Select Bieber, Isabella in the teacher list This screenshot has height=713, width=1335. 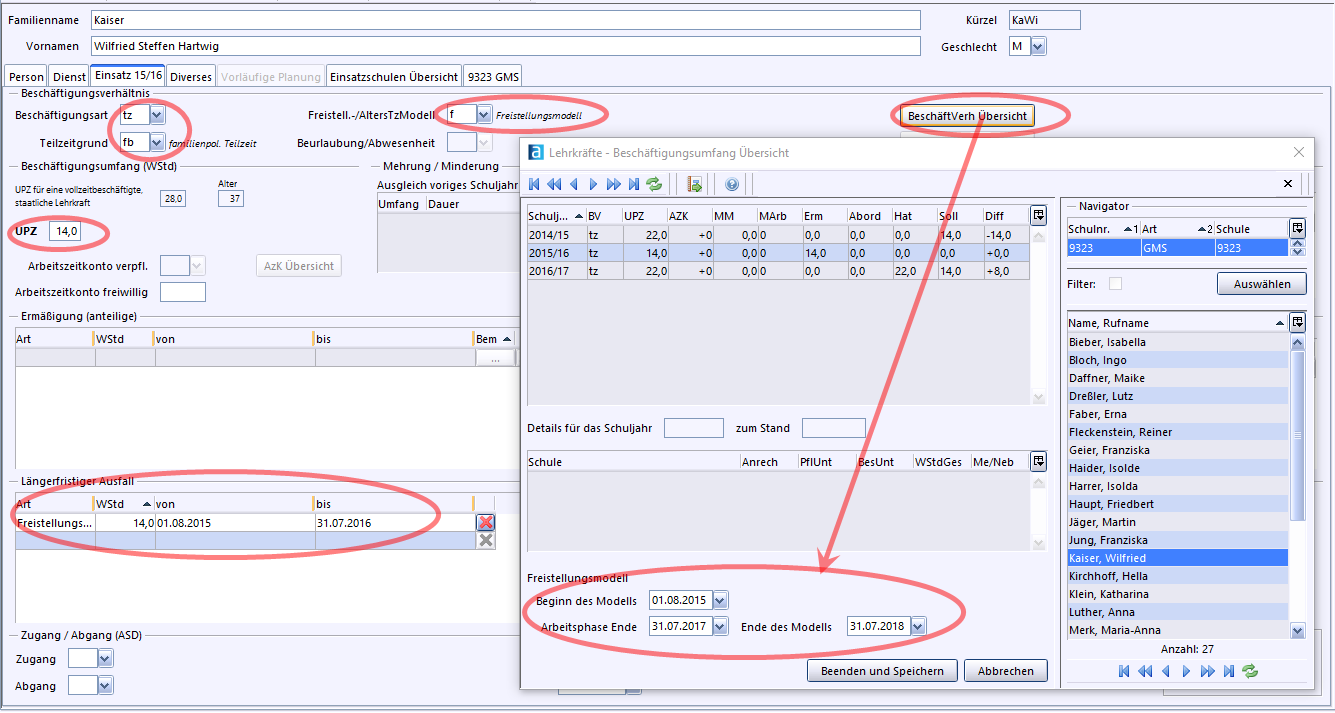pos(1177,342)
